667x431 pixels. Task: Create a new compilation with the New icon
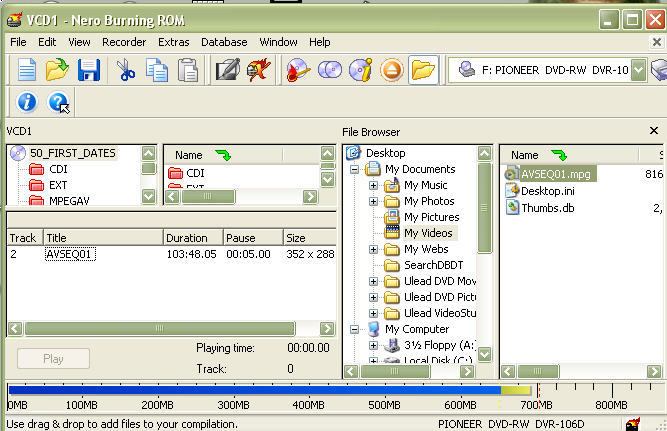click(x=27, y=70)
